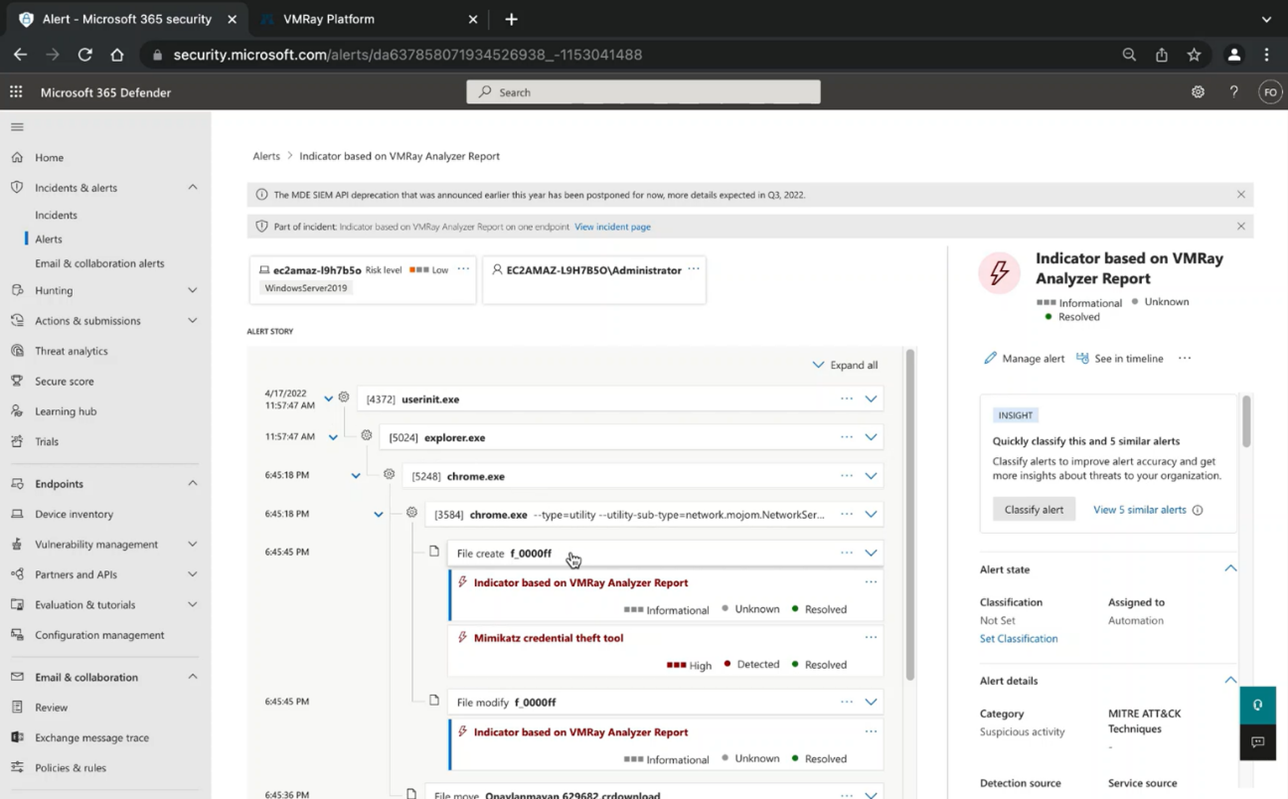The height and width of the screenshot is (799, 1288).
Task: Bookmark this page with the star icon
Action: click(x=1194, y=55)
